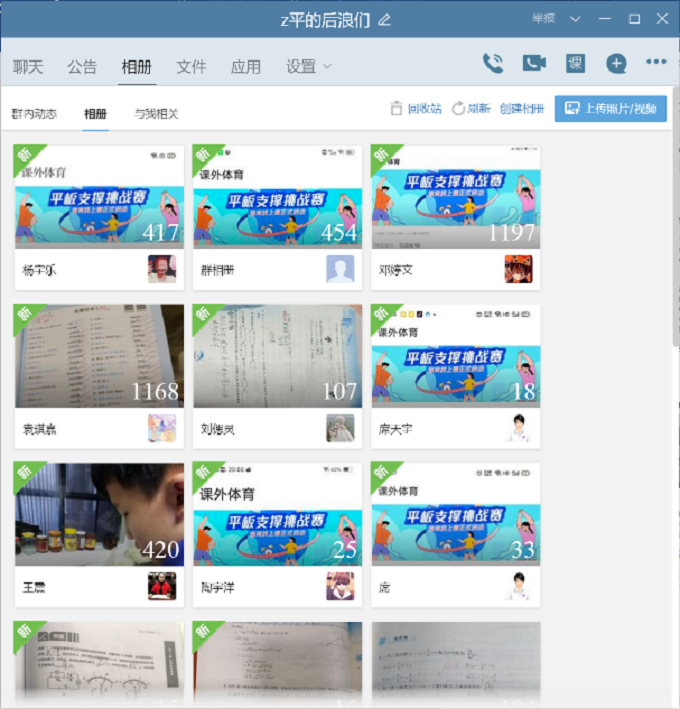Click 举报 report link
Screen dimensions: 680x709
coord(543,19)
